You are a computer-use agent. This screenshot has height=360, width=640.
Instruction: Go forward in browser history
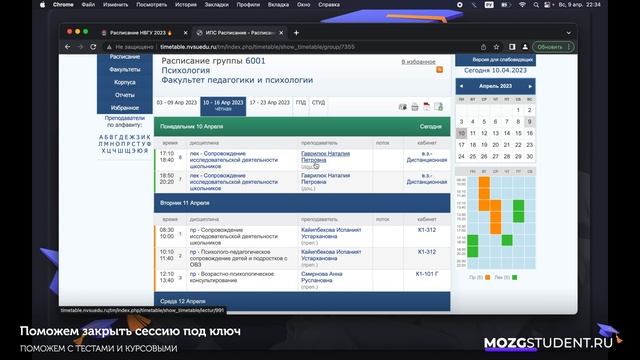click(x=80, y=47)
